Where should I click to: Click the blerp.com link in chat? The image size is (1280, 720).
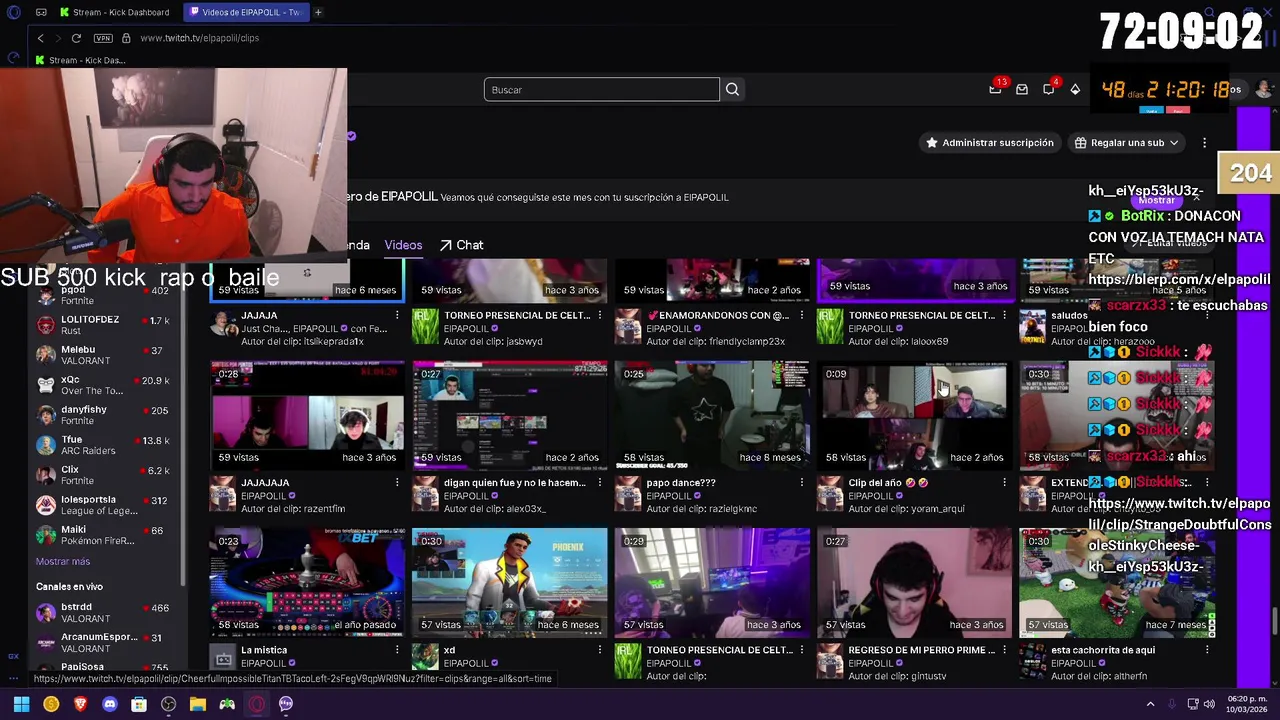1179,280
